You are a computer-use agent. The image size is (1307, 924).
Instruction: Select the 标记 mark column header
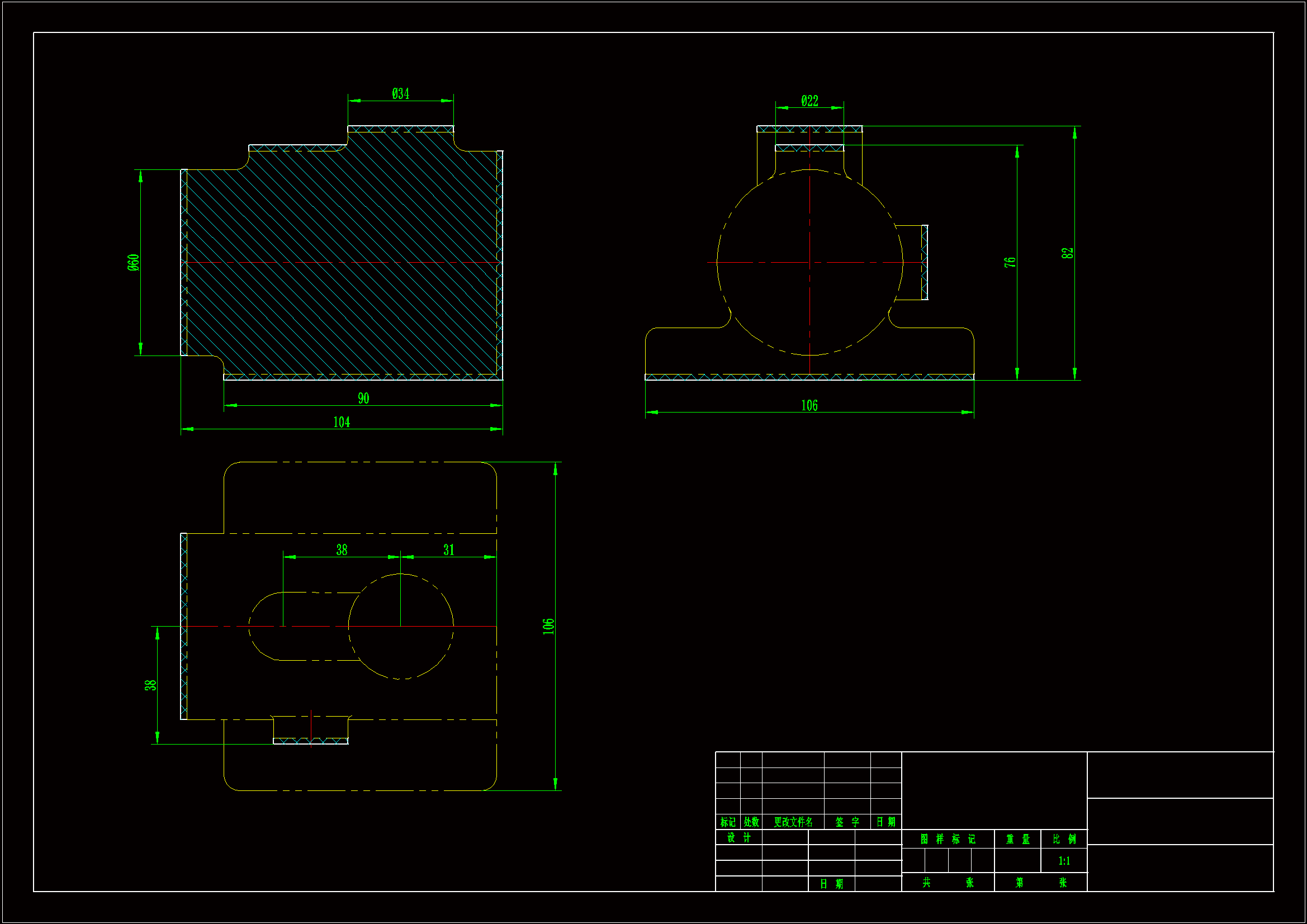coord(727,822)
